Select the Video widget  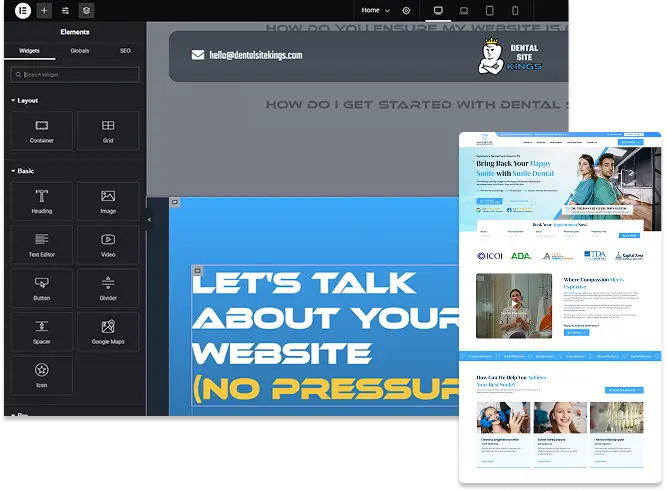click(108, 245)
